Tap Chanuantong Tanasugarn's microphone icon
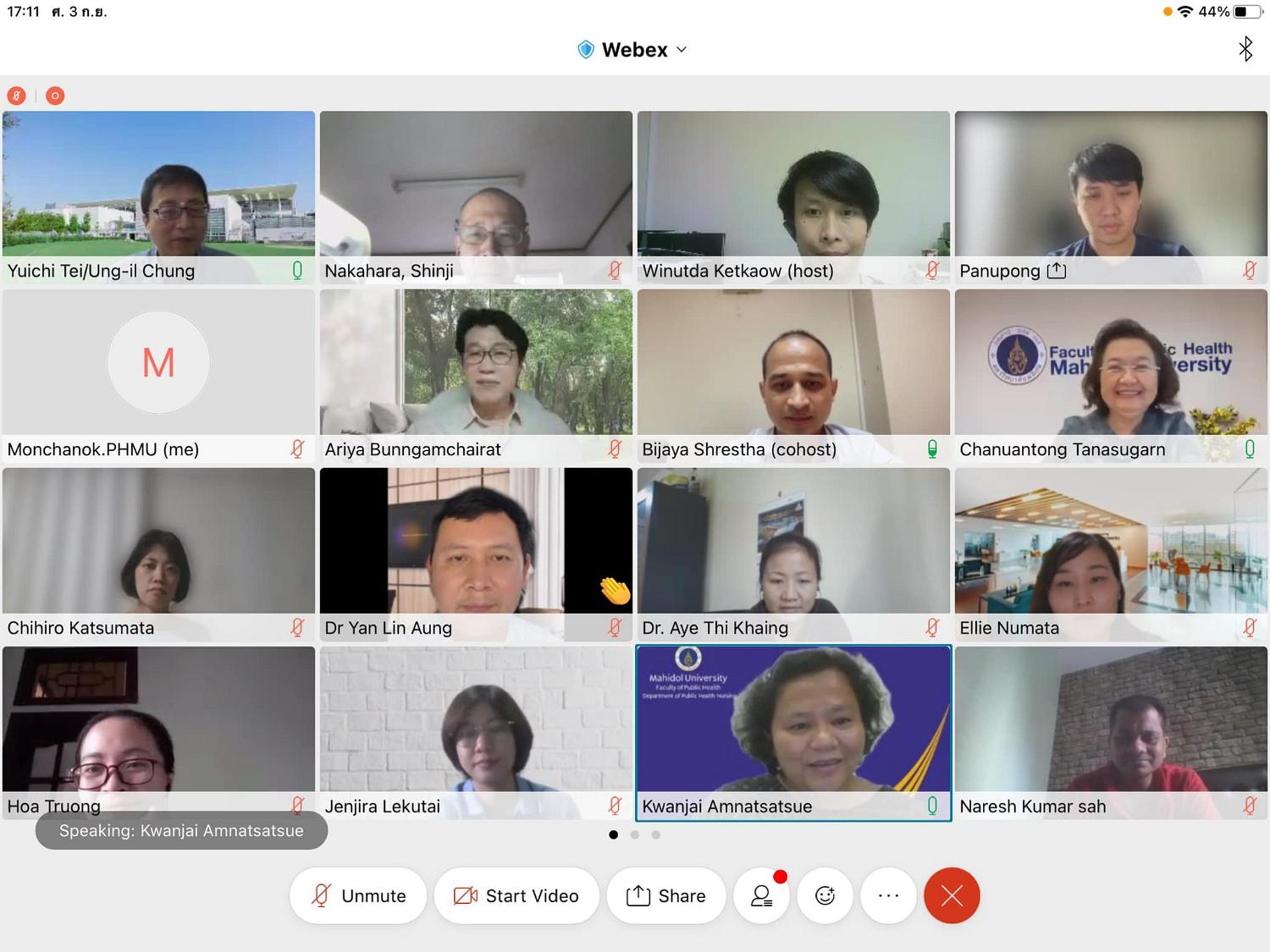The image size is (1270, 952). pos(1250,449)
